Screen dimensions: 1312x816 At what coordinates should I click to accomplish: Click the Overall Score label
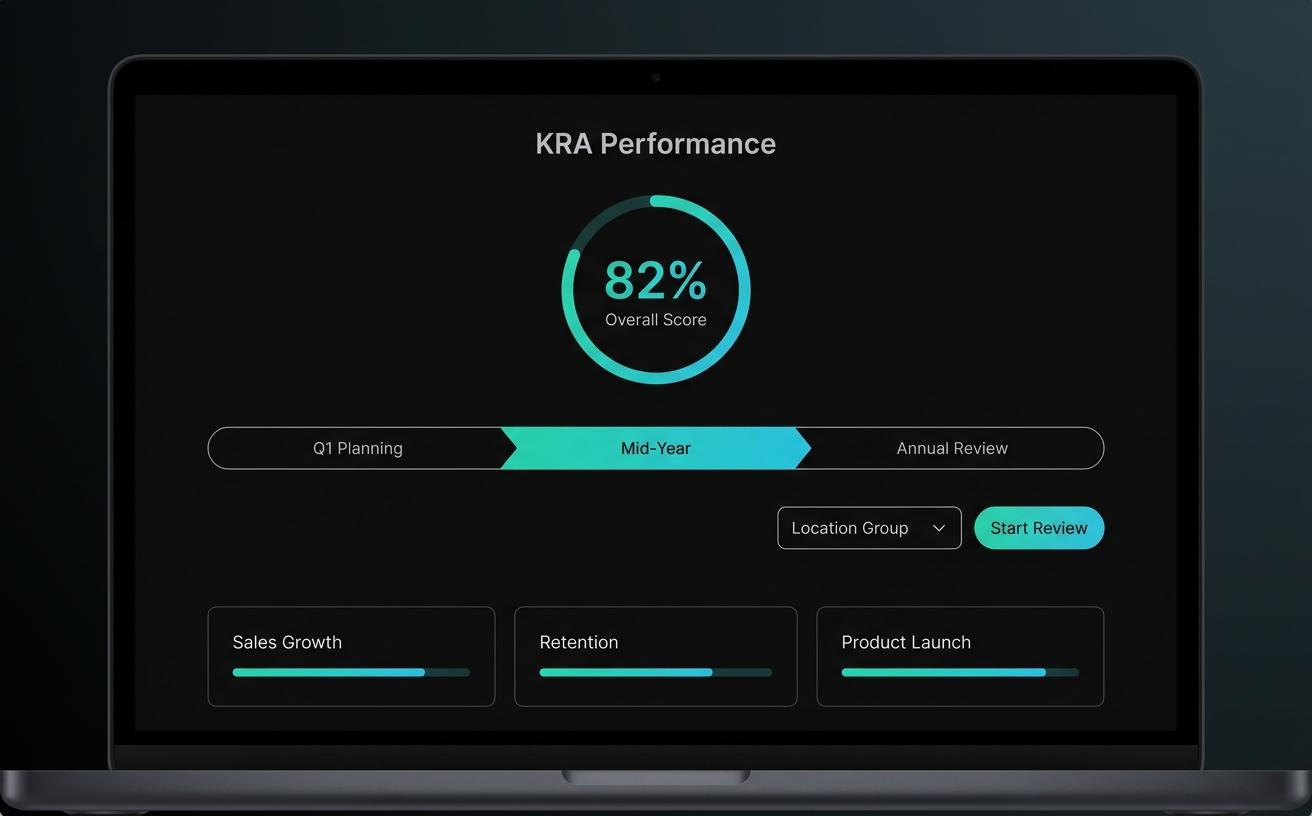(656, 320)
